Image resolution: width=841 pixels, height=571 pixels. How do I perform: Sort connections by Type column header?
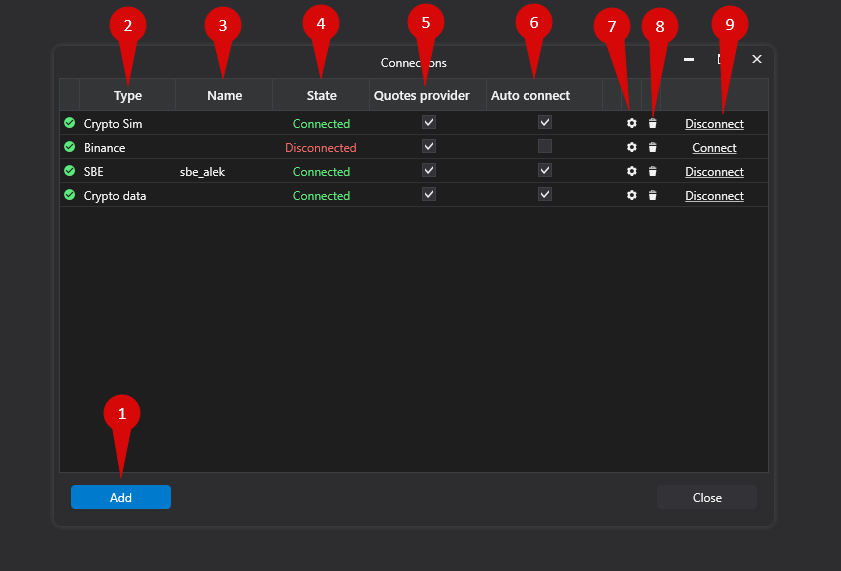pos(128,96)
